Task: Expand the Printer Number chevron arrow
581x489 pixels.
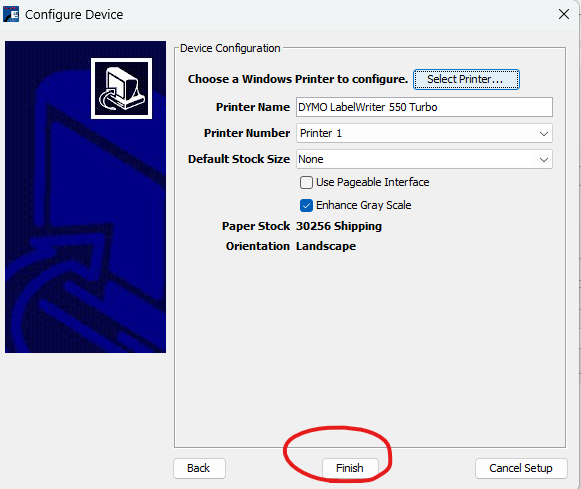Action: tap(544, 134)
